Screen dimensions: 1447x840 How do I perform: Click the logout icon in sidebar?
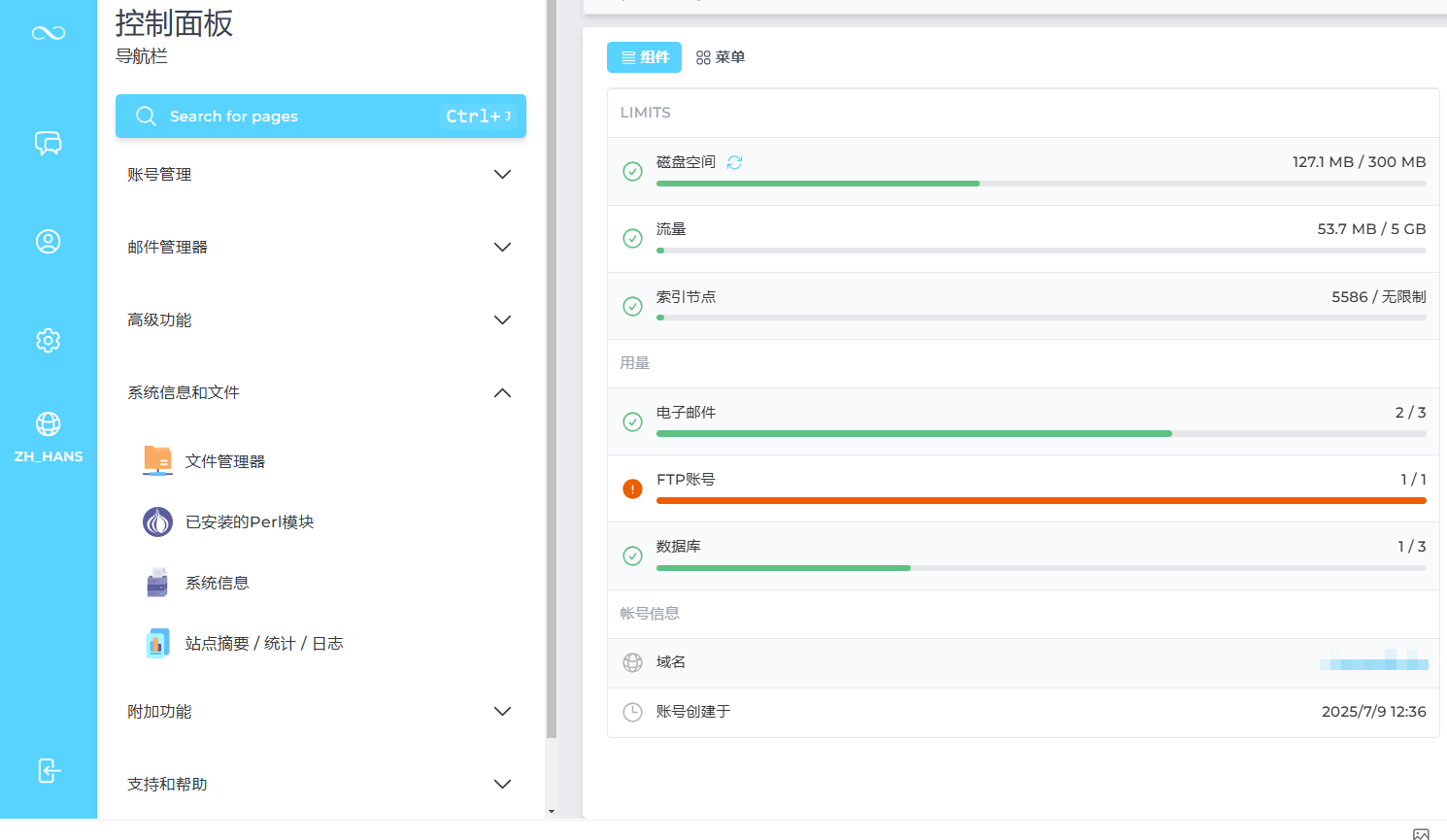point(48,770)
